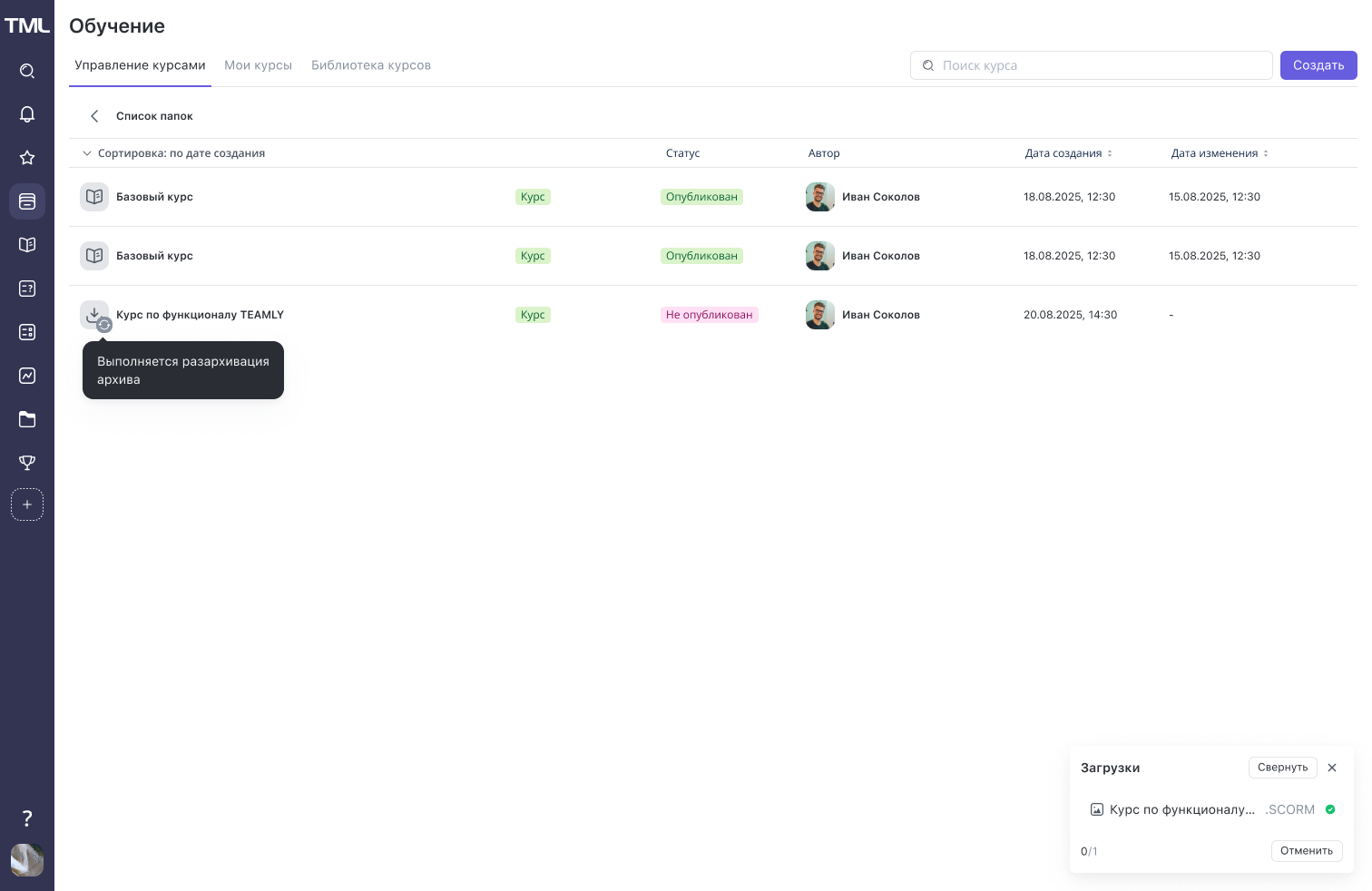Open notifications bell in sidebar
The image size is (1372, 891).
tap(27, 114)
